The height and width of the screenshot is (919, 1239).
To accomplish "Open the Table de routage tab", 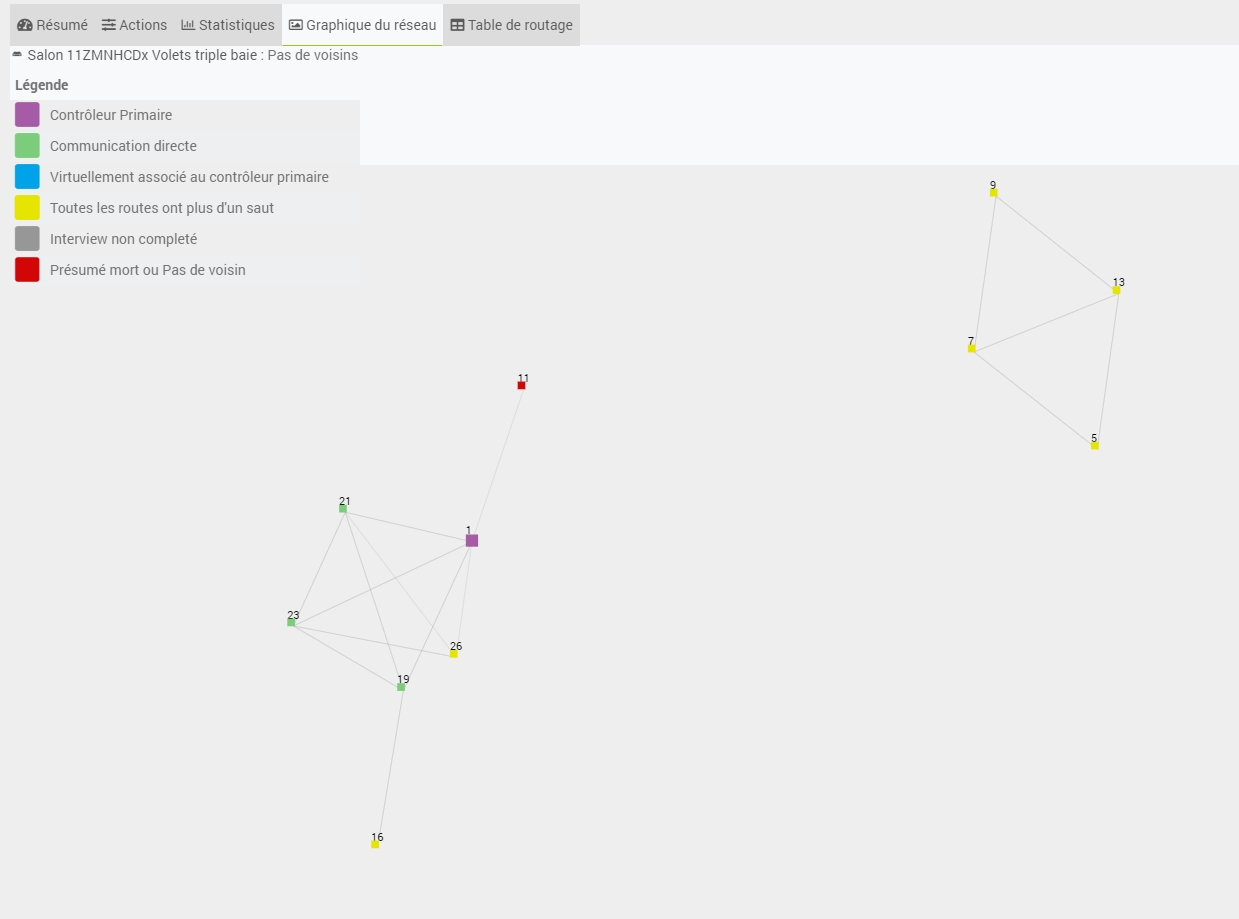I will (511, 25).
